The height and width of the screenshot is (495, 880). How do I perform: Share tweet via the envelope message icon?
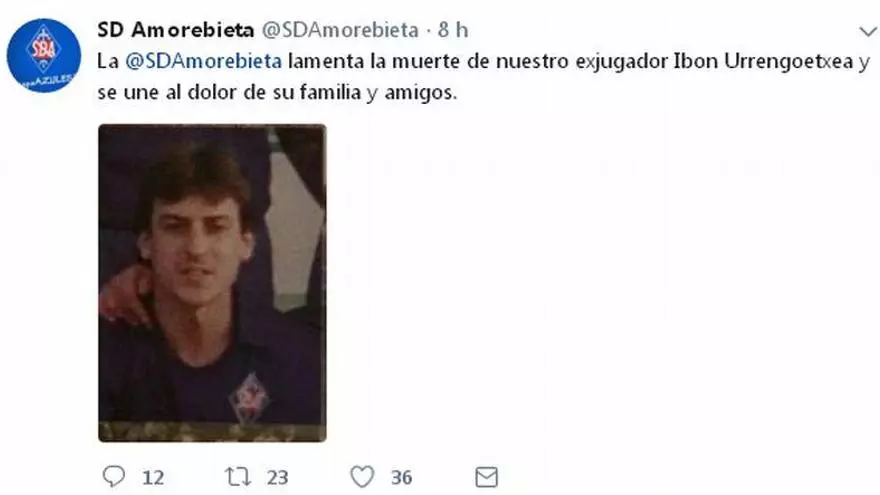click(x=486, y=477)
